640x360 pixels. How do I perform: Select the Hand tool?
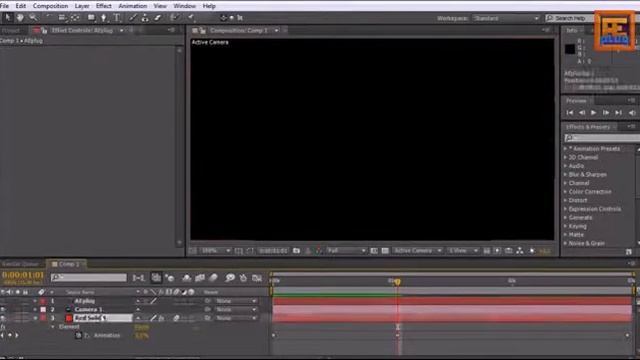point(20,18)
